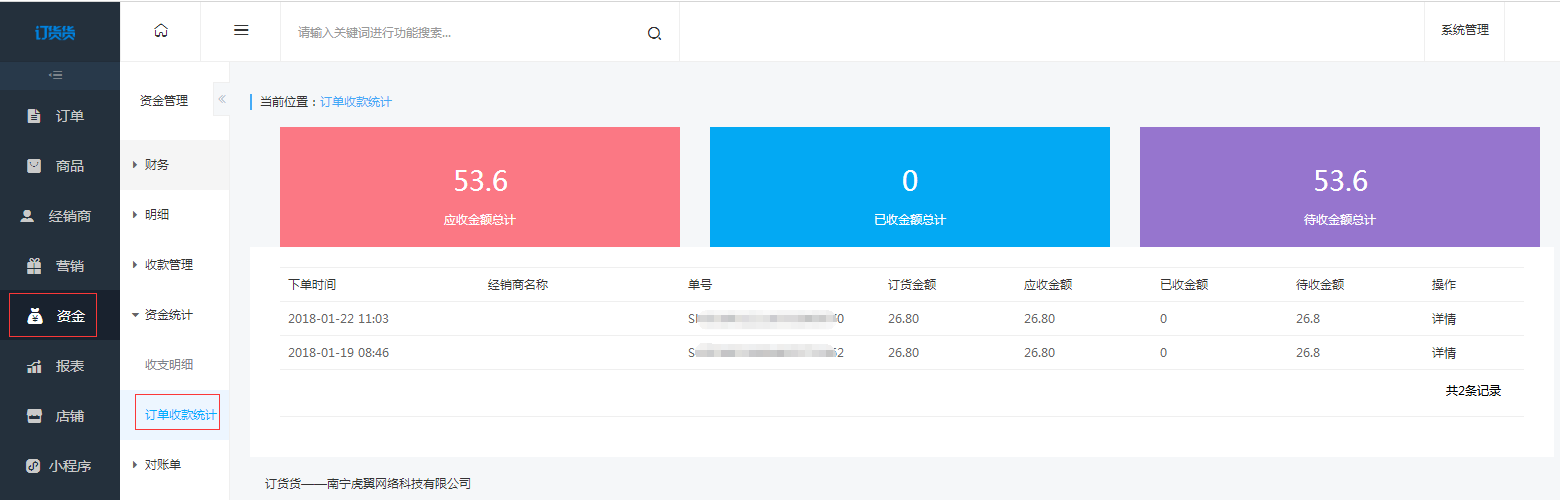Image resolution: width=1560 pixels, height=500 pixels.
Task: Click the 待收金额 column header
Action: pos(1320,285)
